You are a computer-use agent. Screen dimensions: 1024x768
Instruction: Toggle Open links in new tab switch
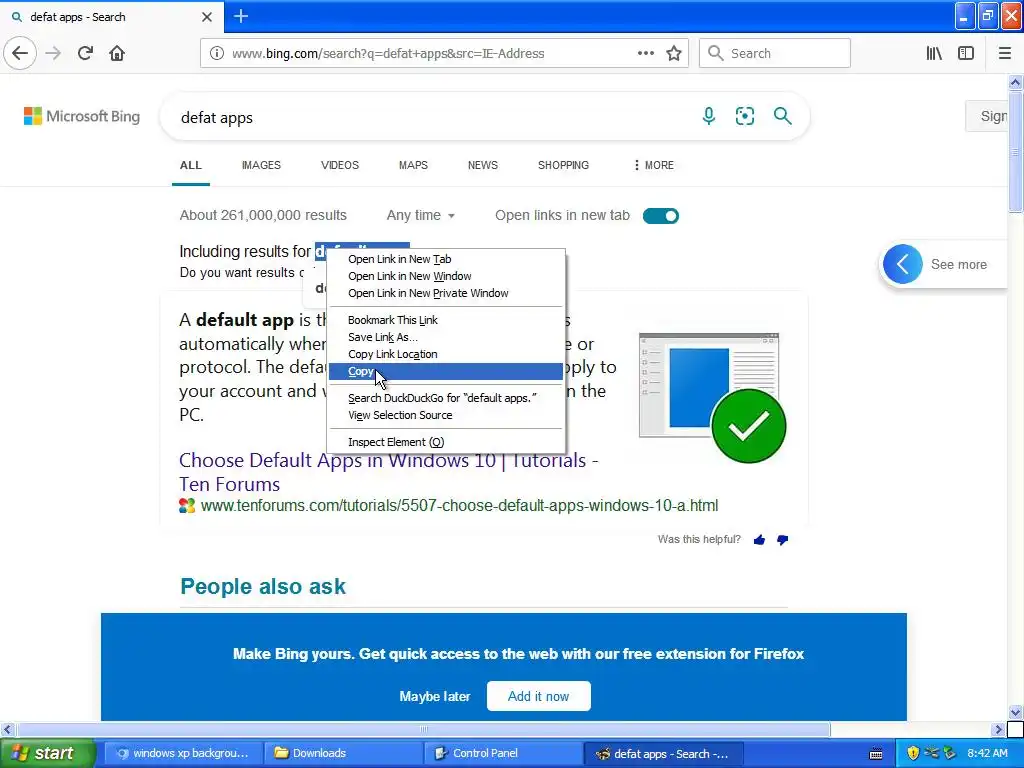pos(661,216)
